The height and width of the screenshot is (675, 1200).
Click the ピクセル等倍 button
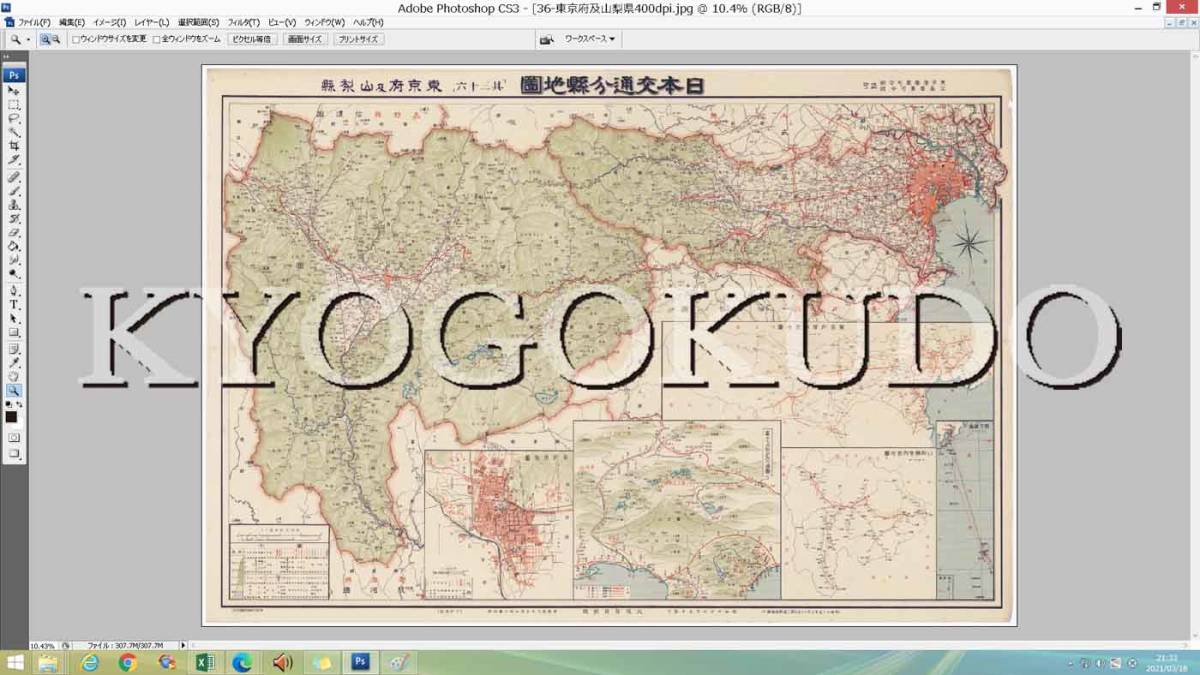(x=252, y=40)
